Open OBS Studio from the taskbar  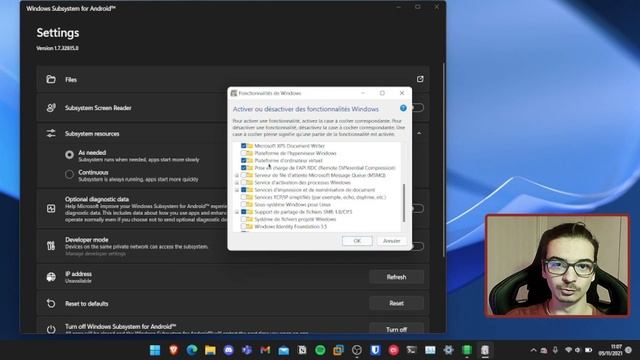click(357, 350)
